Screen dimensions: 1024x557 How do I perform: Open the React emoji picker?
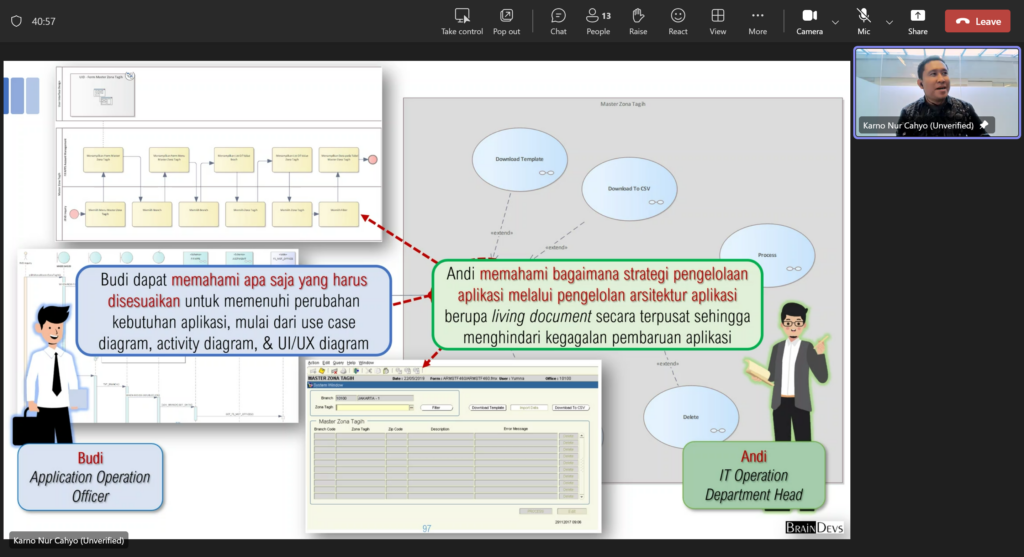coord(678,16)
